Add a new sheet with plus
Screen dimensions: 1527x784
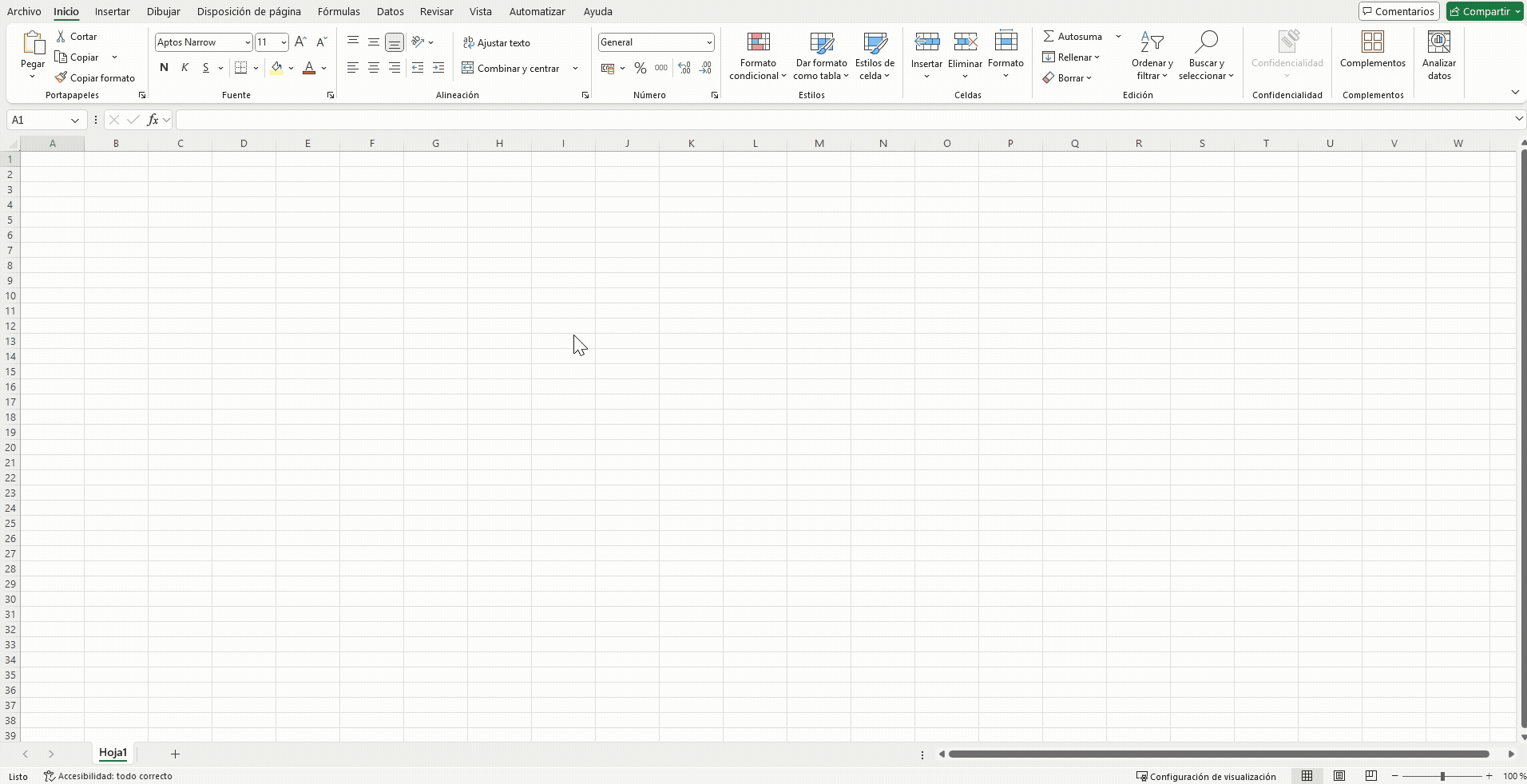[175, 754]
